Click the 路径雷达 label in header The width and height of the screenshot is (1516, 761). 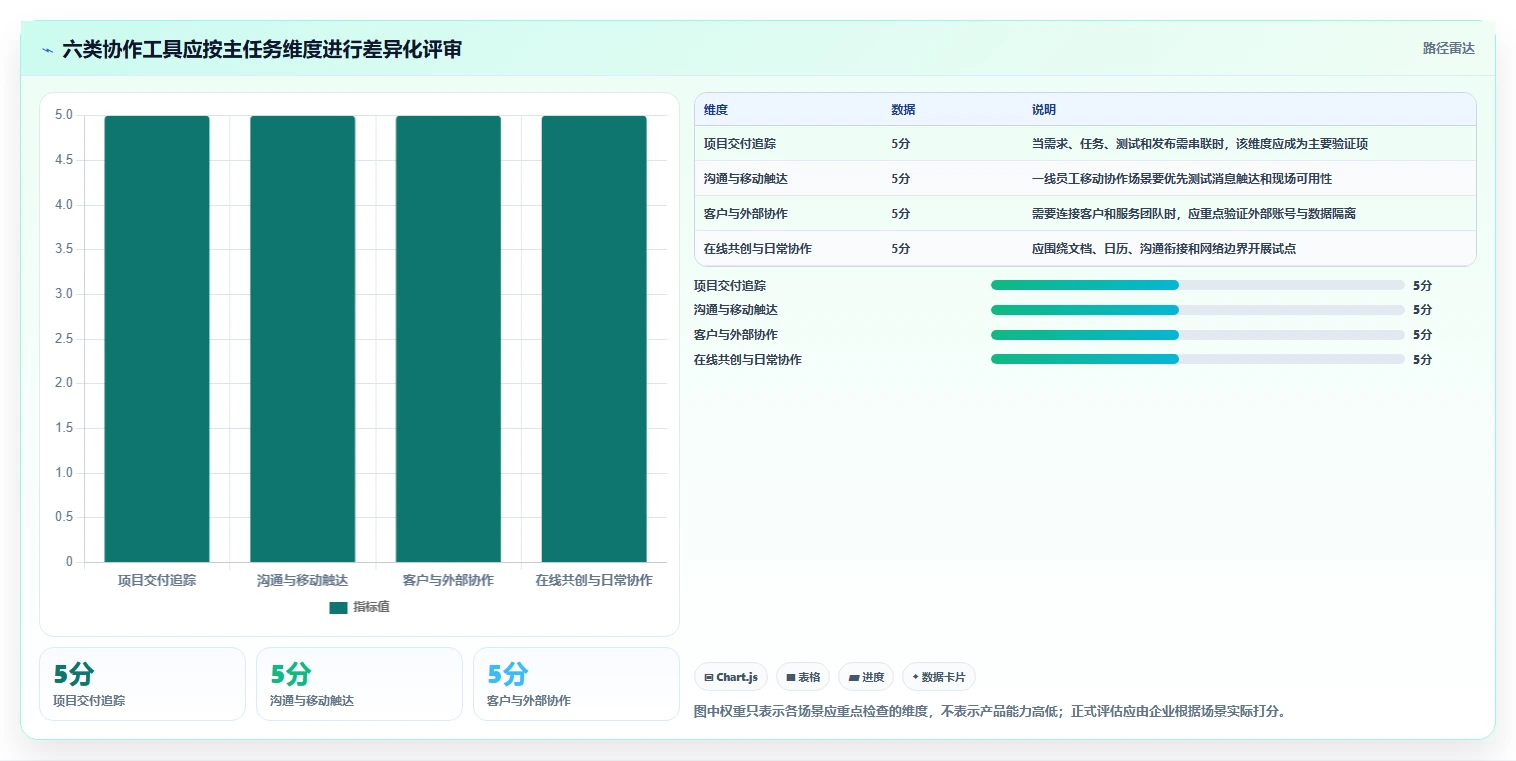tap(1449, 48)
